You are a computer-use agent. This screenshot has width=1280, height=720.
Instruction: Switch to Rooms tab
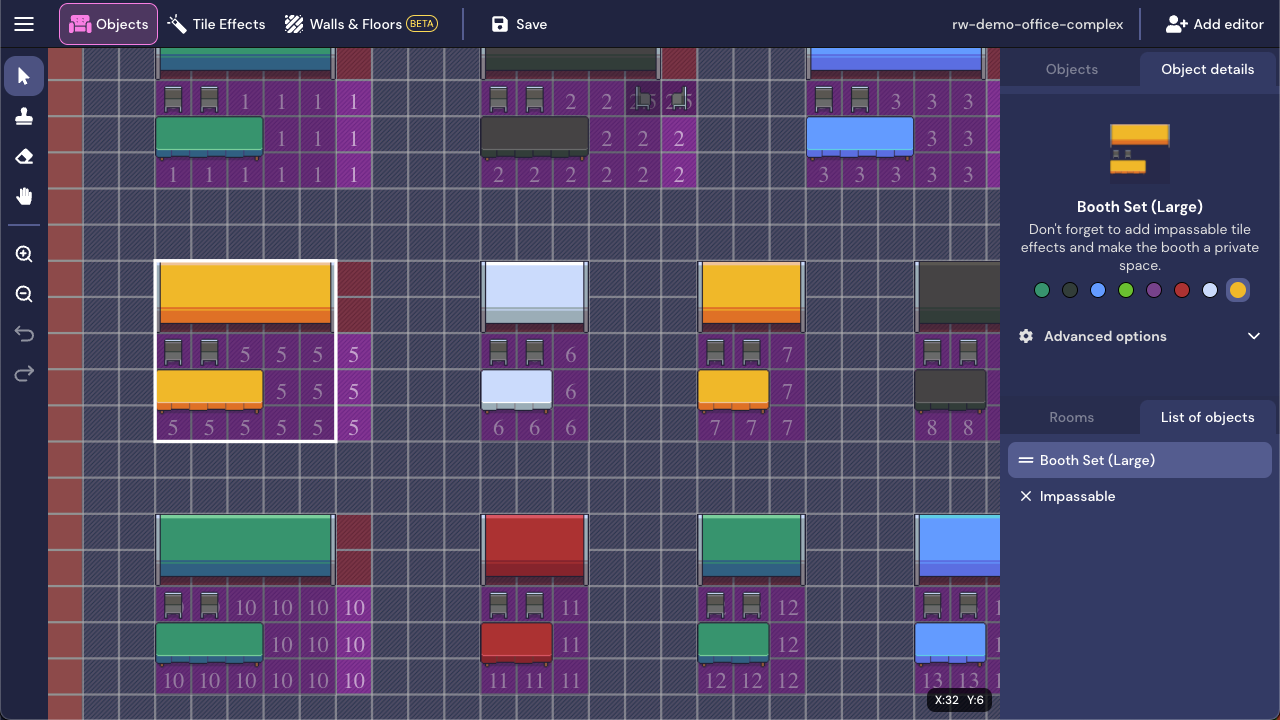pos(1071,417)
